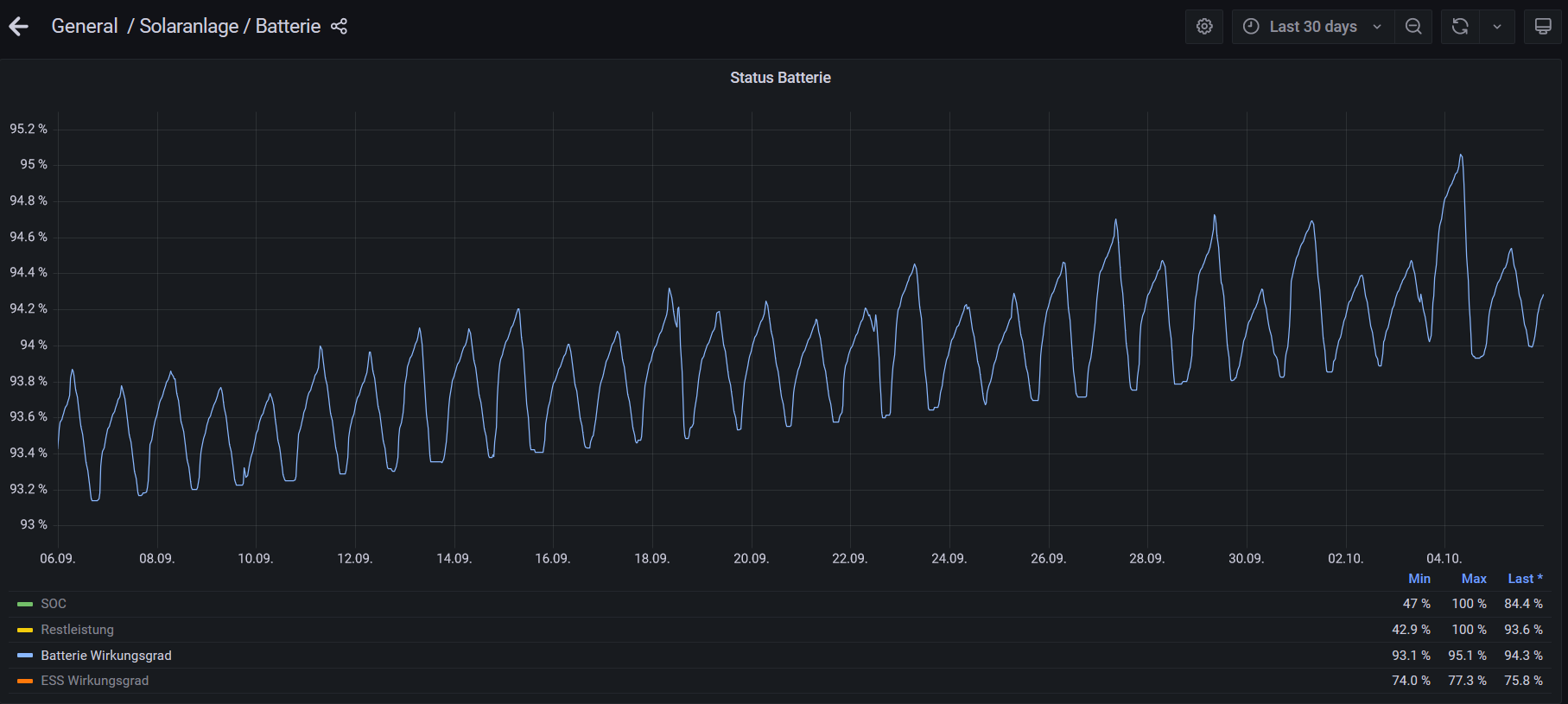
Task: Sort legend by Last column
Action: 1525,579
